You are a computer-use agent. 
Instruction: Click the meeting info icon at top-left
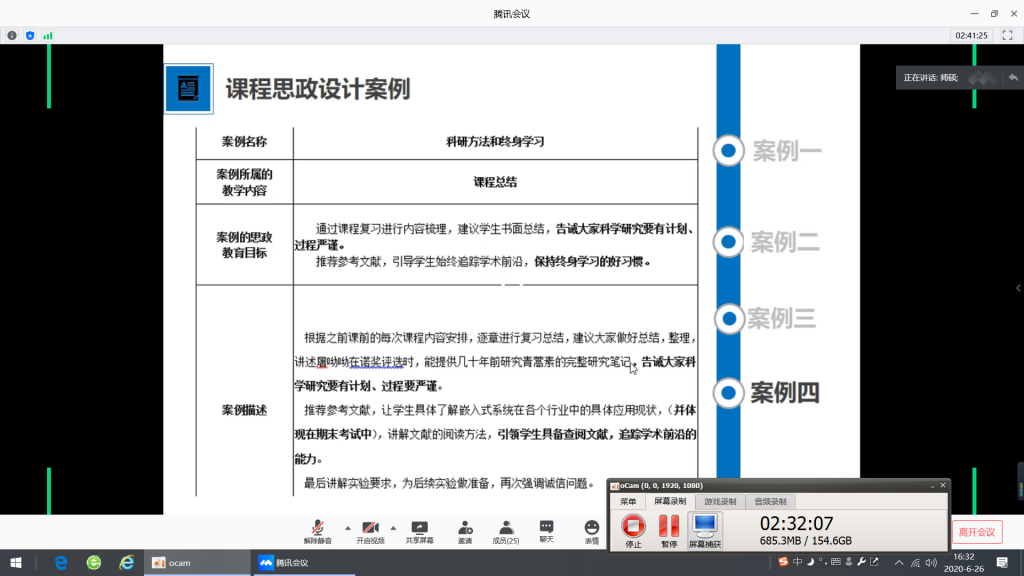click(12, 35)
